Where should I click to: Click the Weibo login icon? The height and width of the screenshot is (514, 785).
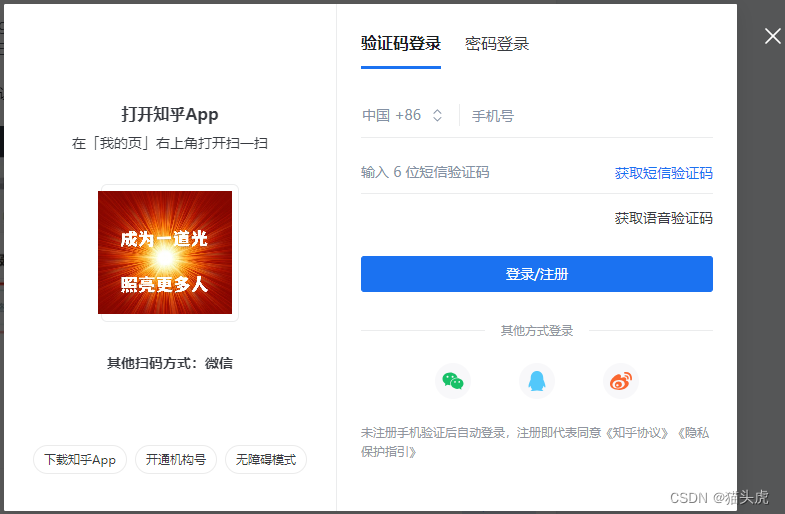[x=621, y=381]
